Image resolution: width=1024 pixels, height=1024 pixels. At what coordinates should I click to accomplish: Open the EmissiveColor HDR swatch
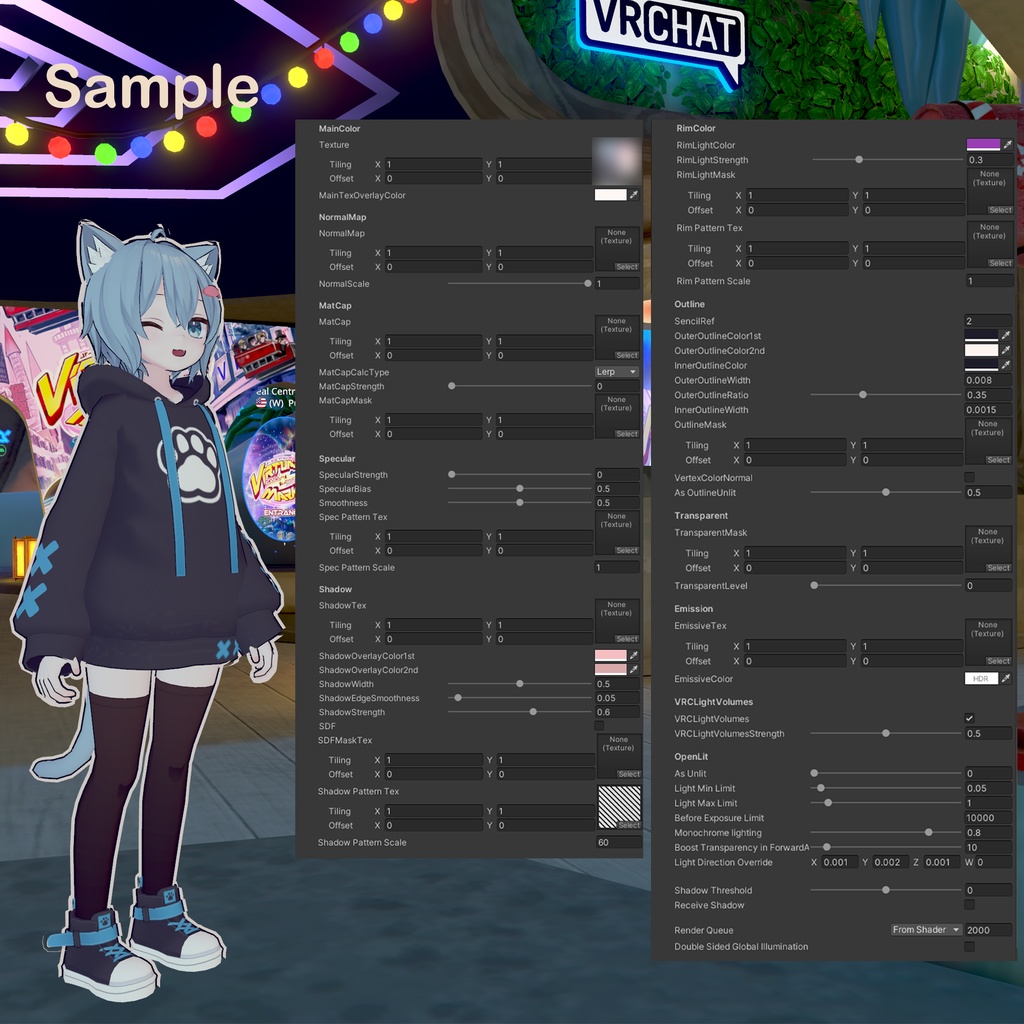click(982, 679)
